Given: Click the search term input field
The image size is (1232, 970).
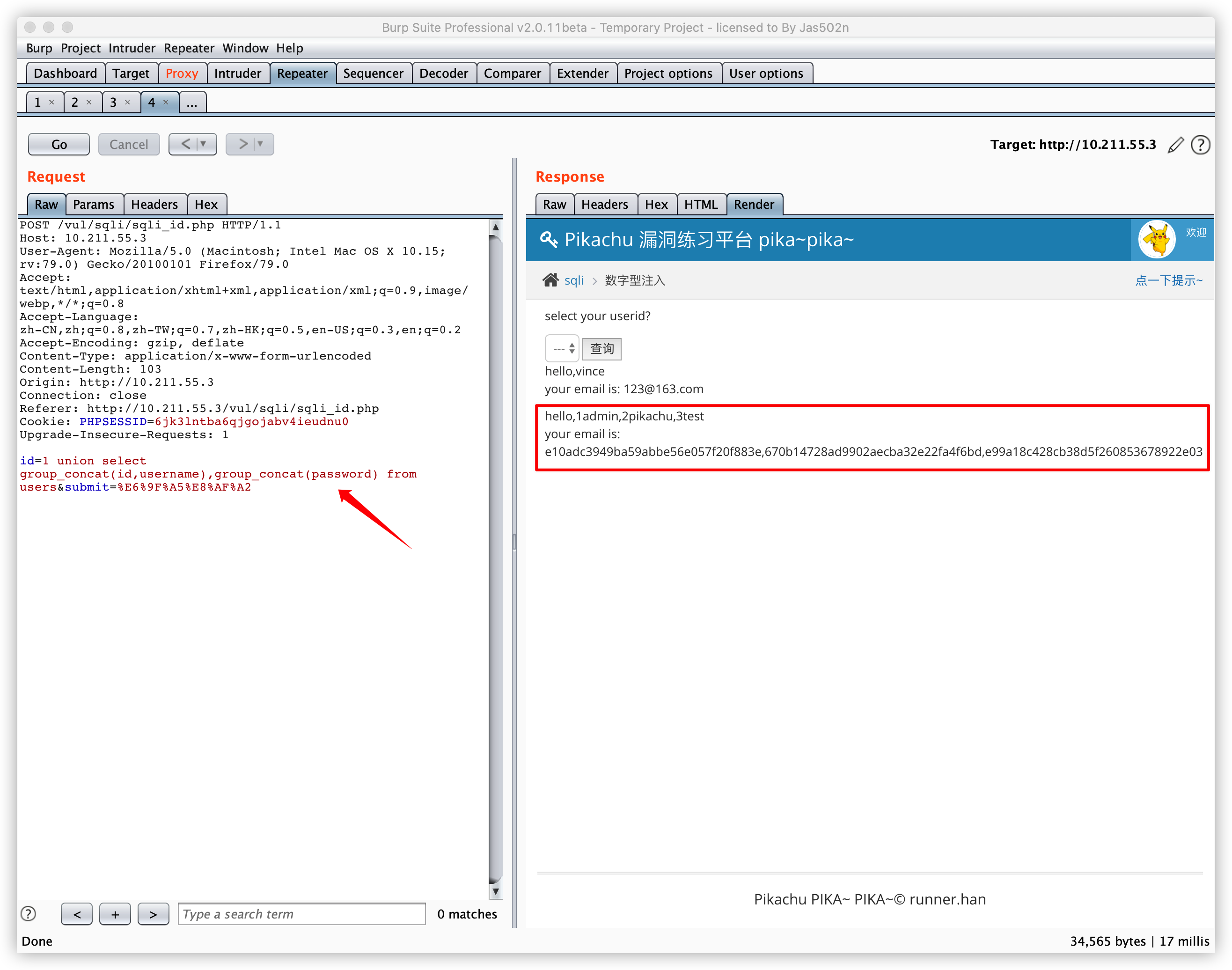Looking at the screenshot, I should [301, 914].
